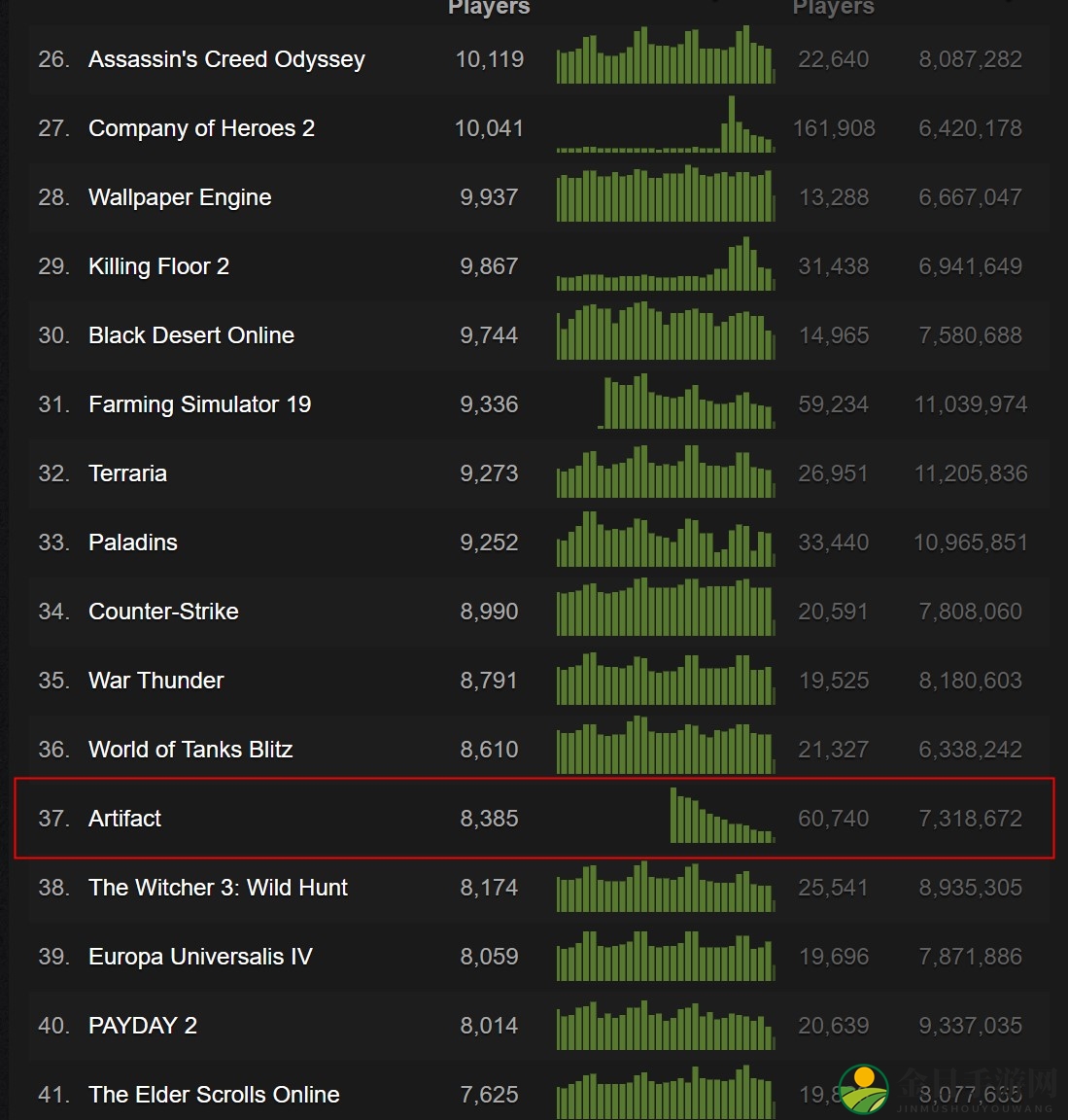Select hours played value 11,205,836
The width and height of the screenshot is (1068, 1120).
(x=971, y=473)
